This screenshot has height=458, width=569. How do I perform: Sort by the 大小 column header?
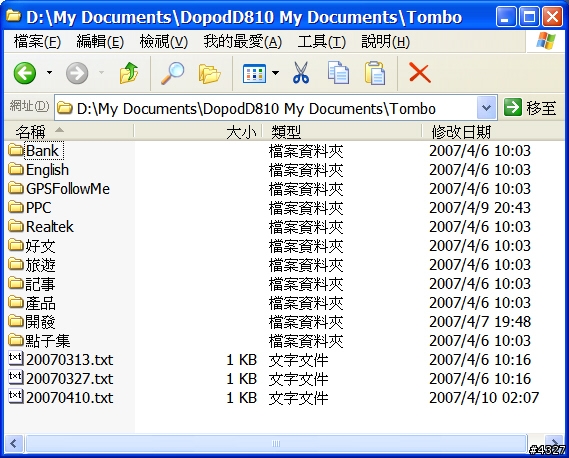pyautogui.click(x=198, y=132)
